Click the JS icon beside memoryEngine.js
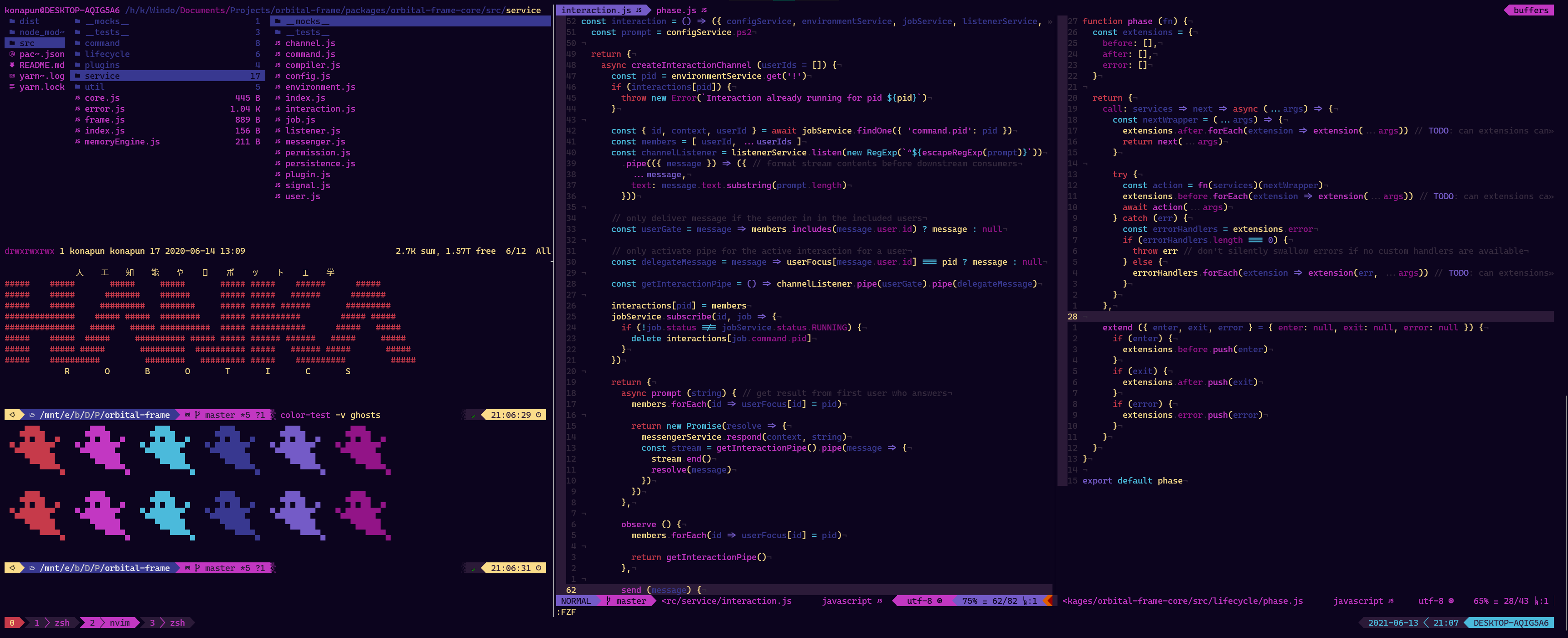This screenshot has height=638, width=1568. pos(77,142)
